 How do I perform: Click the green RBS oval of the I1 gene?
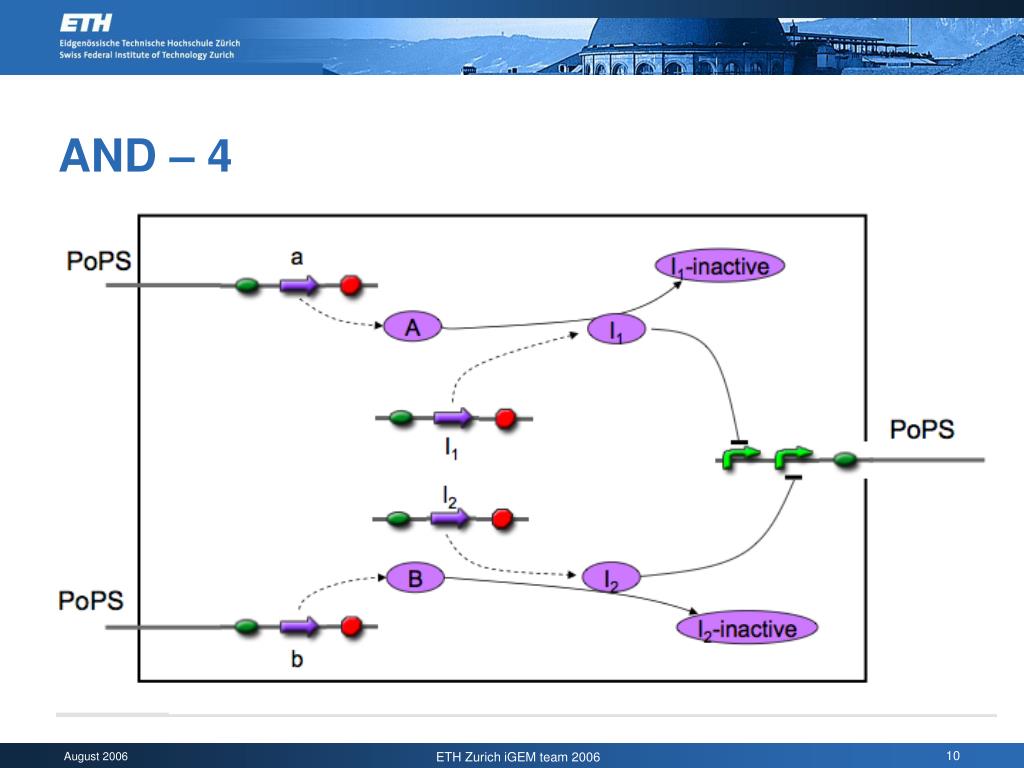pos(401,418)
